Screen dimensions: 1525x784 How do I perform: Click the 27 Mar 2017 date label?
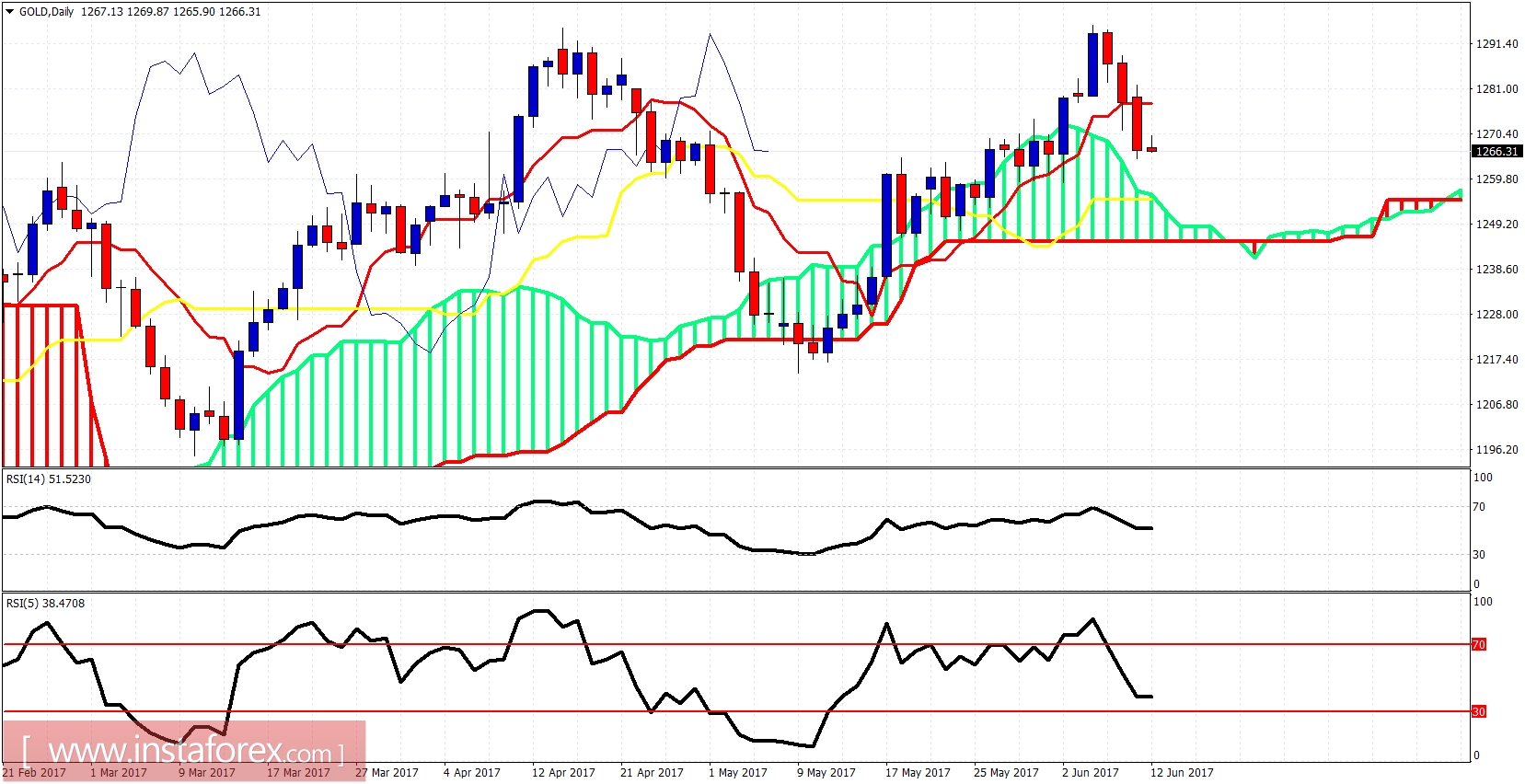click(x=387, y=773)
